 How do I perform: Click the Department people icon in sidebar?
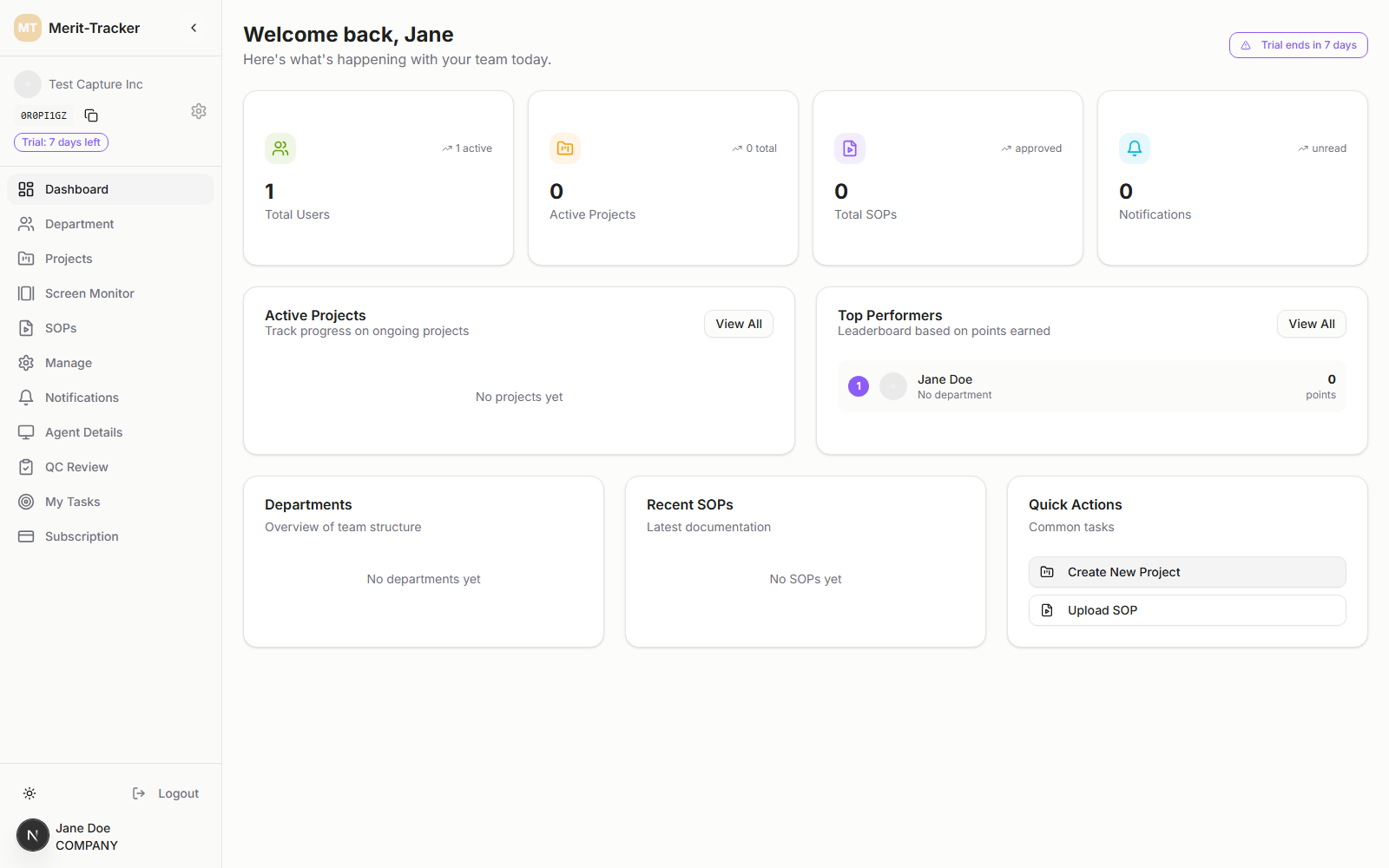coord(26,224)
